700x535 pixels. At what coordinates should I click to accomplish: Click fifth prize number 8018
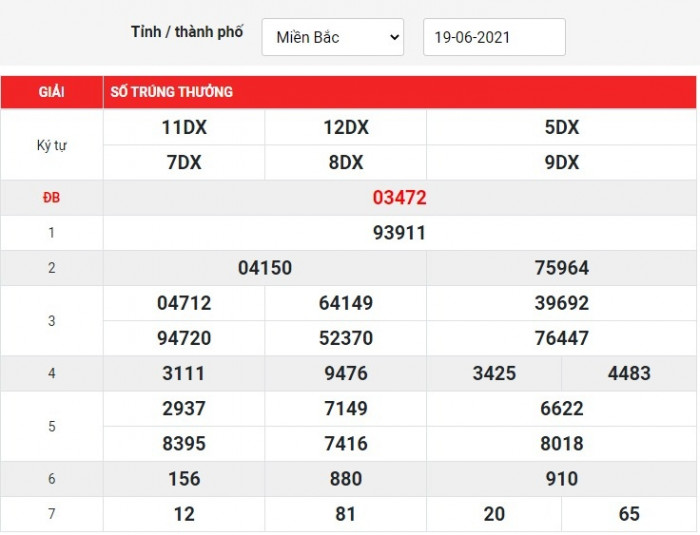click(x=562, y=443)
